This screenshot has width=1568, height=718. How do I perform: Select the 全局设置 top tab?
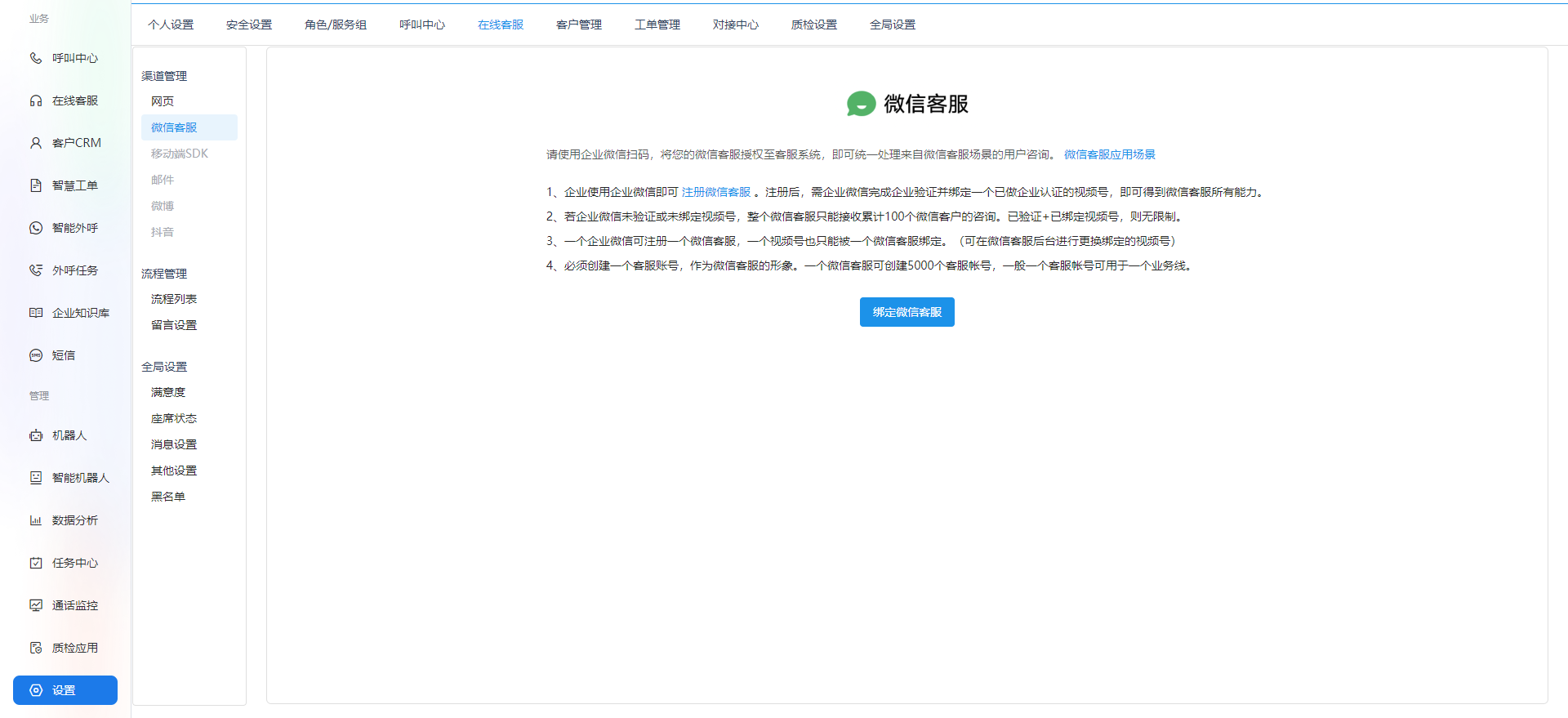coord(893,25)
